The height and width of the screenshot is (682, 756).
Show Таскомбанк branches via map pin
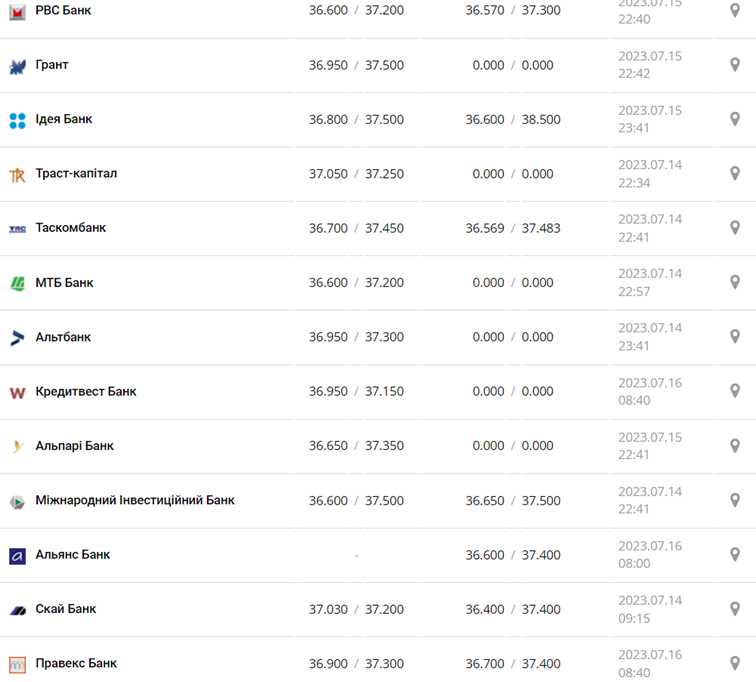[x=735, y=228]
